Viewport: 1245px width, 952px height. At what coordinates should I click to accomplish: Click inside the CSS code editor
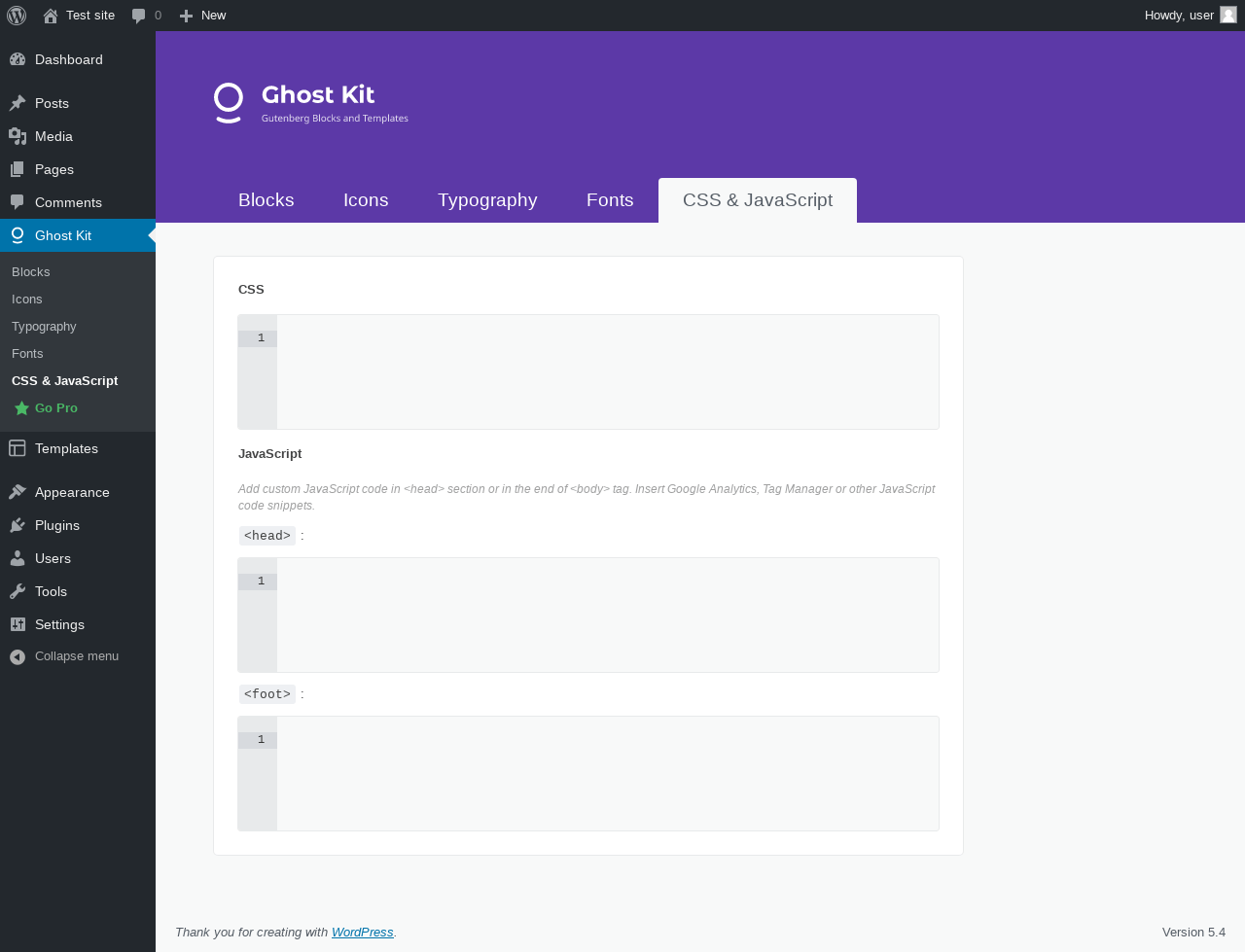point(608,371)
